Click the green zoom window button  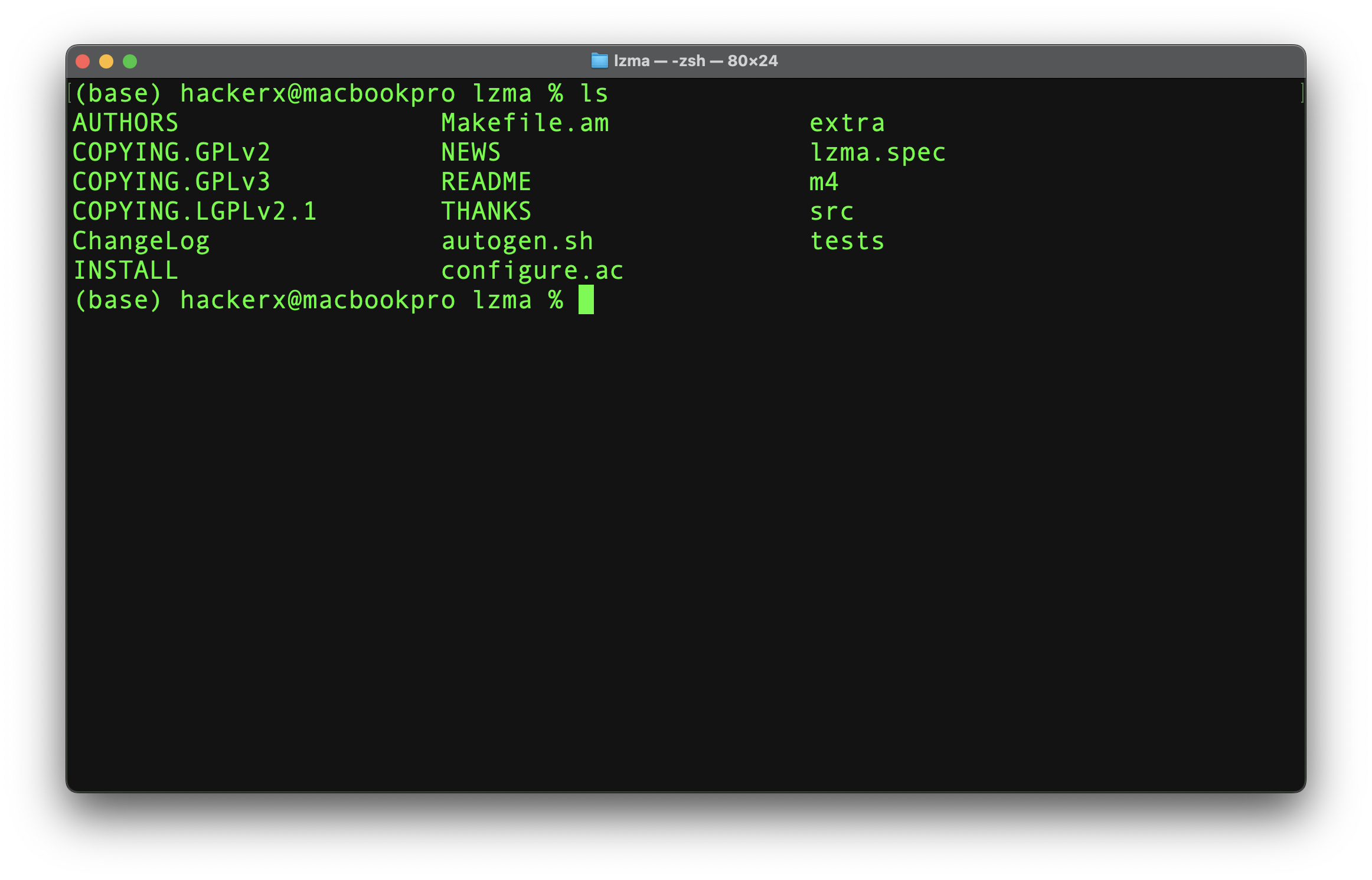click(x=130, y=61)
